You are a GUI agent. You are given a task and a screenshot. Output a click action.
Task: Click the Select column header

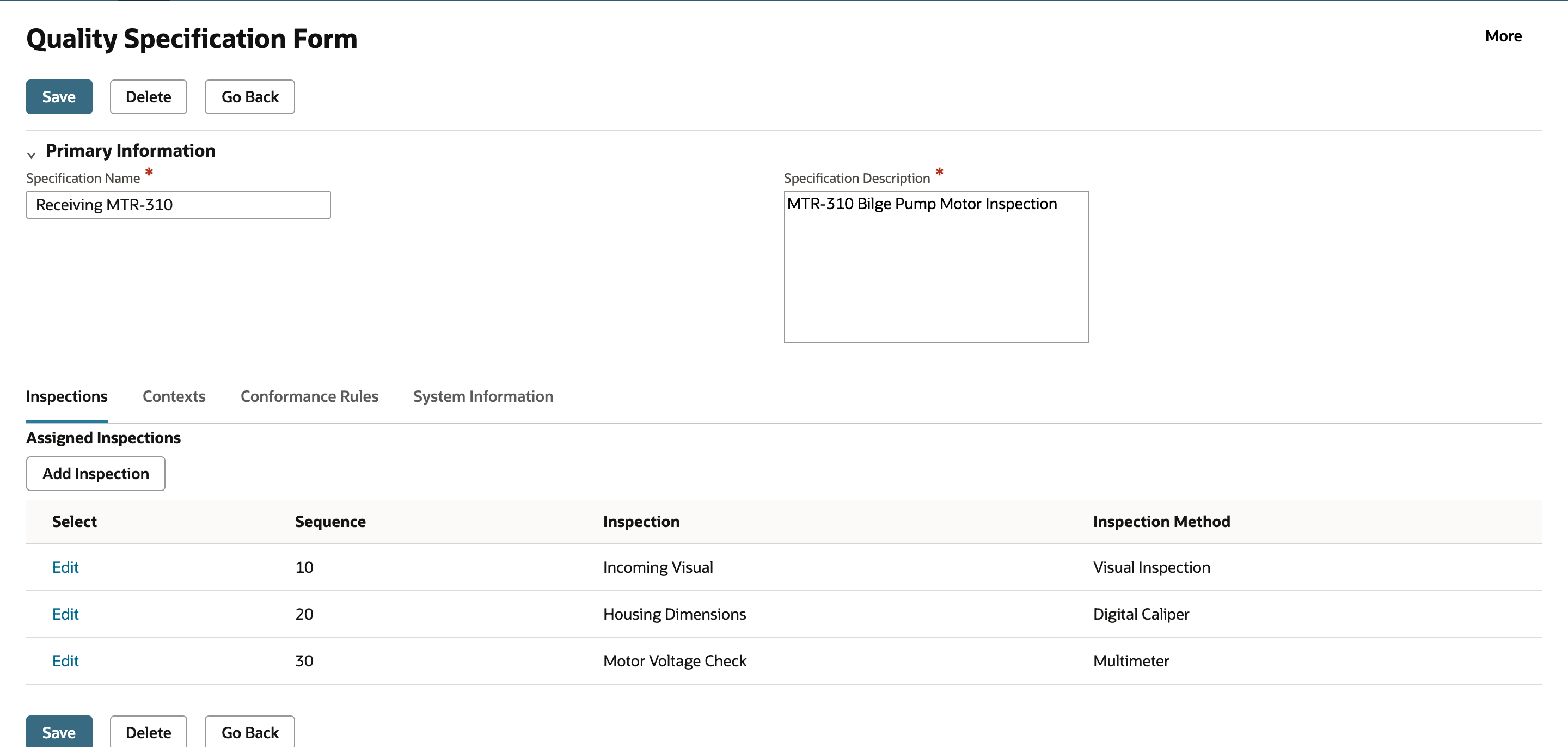(74, 522)
